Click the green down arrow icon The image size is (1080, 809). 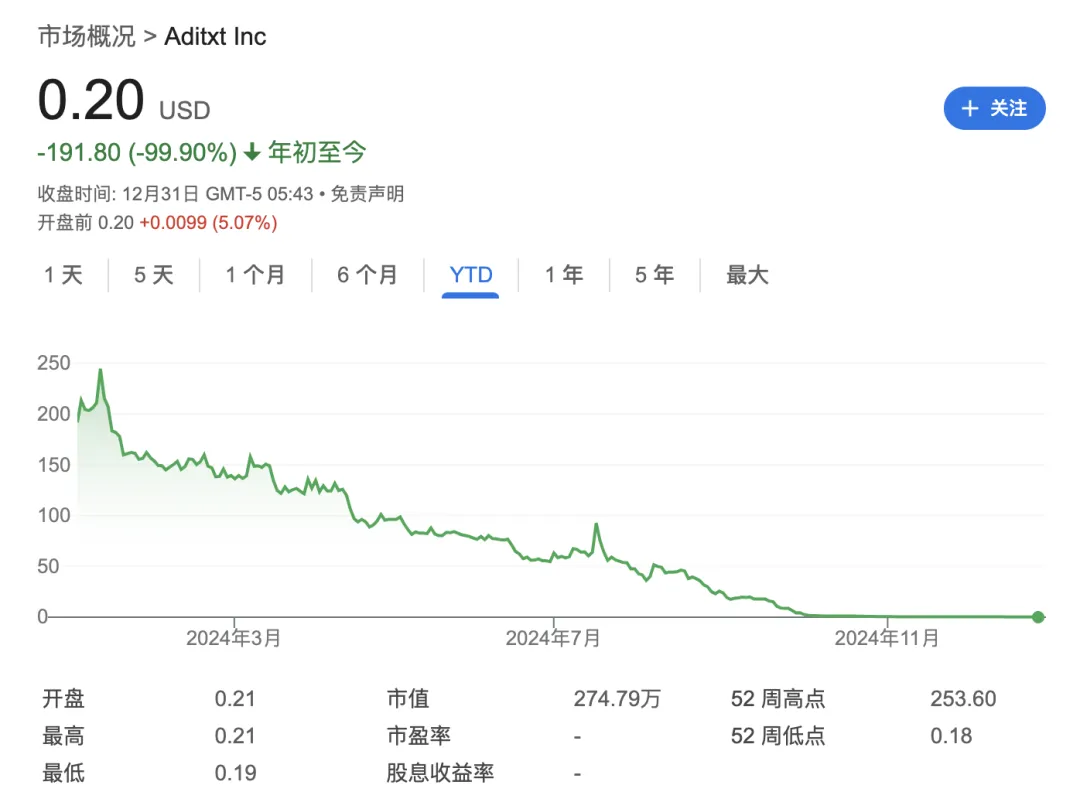pos(252,152)
